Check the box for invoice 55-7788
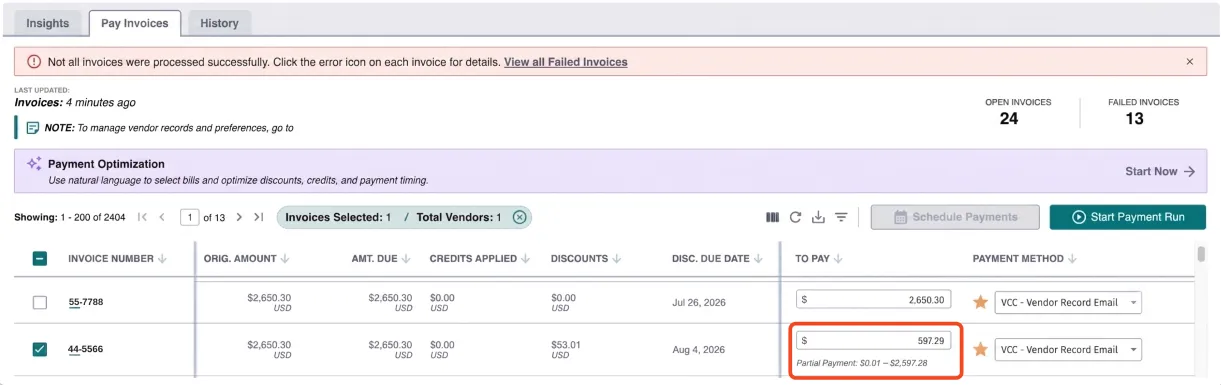The image size is (1221, 385). tap(39, 302)
